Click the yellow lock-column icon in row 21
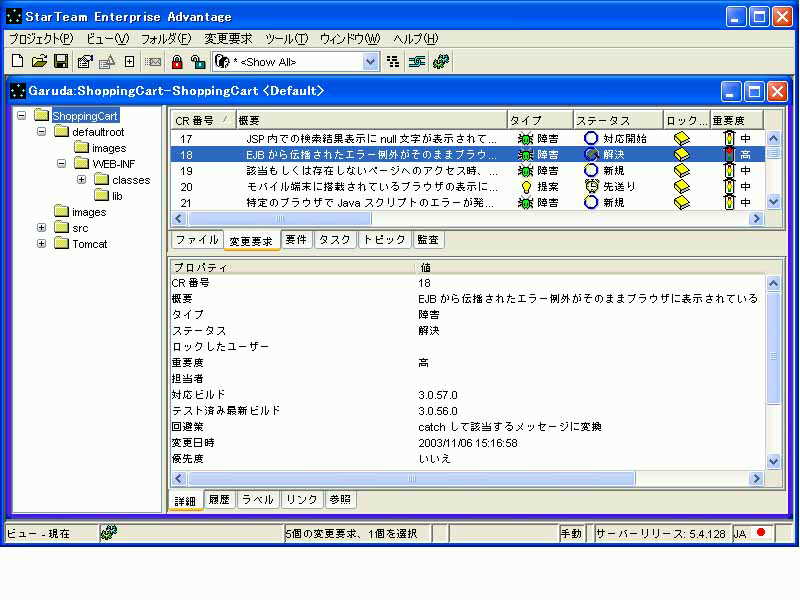800x600 pixels. [x=682, y=203]
